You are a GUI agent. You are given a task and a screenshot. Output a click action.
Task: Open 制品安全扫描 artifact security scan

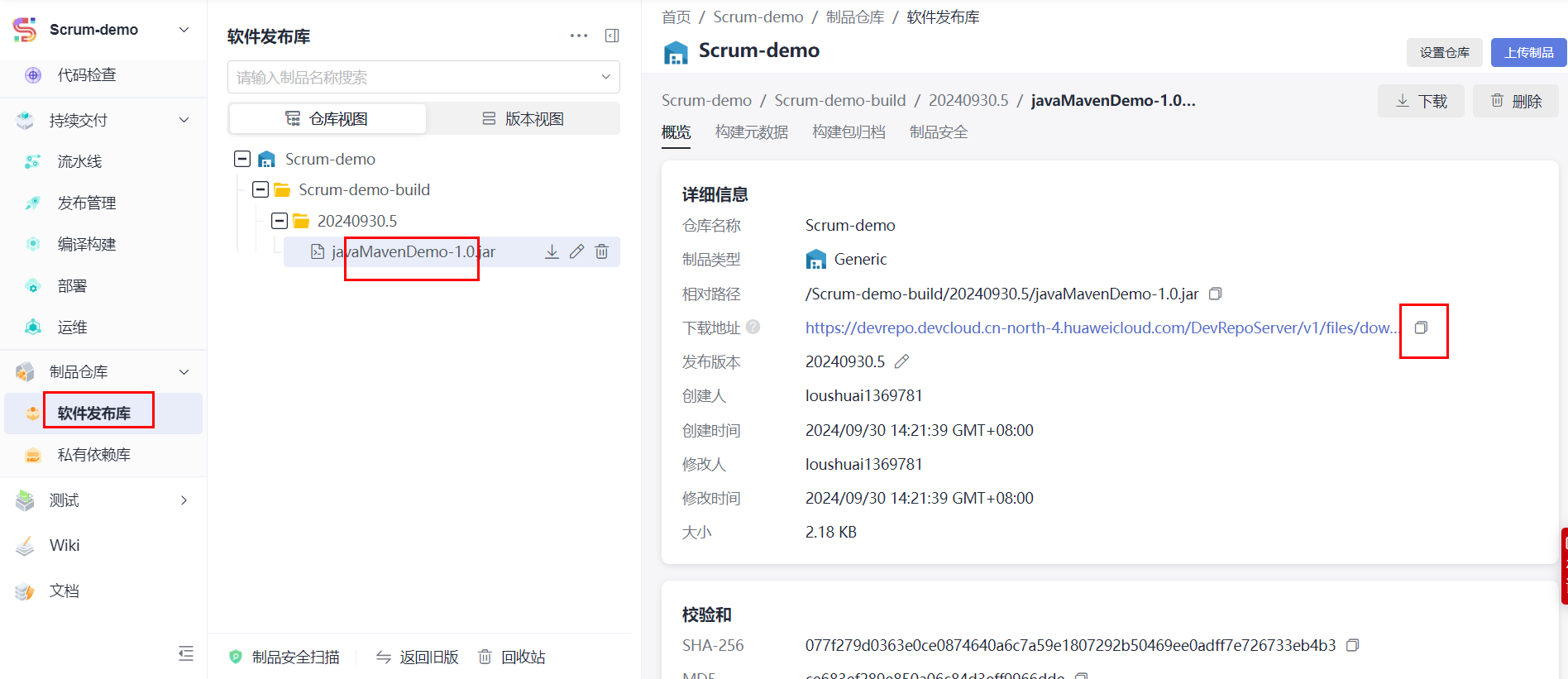284,657
